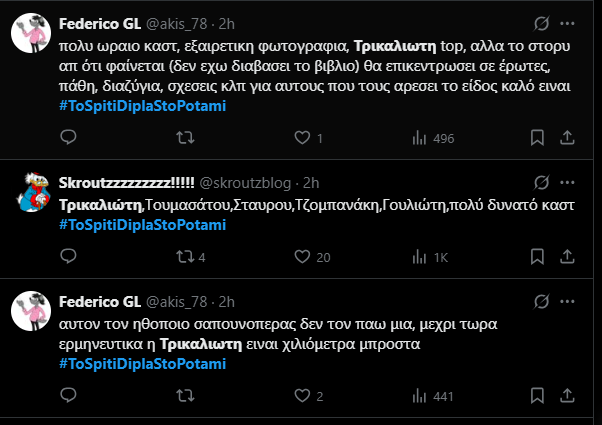Open Grok explain icon on Skroutzzzzzzzzz tweet
Image resolution: width=602 pixels, height=425 pixels.
(x=540, y=182)
